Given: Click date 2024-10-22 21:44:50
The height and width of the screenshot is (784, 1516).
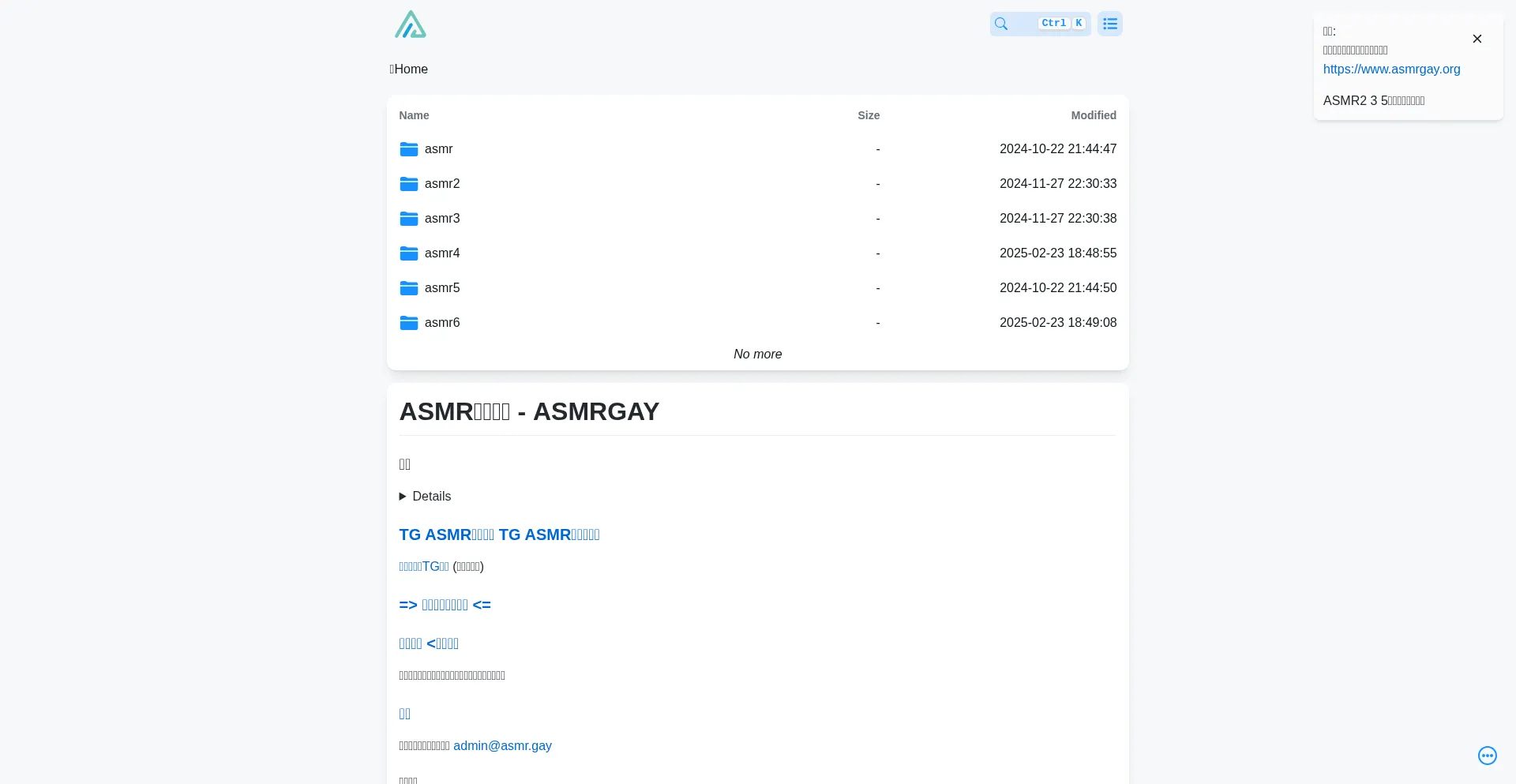Looking at the screenshot, I should pos(1058,288).
